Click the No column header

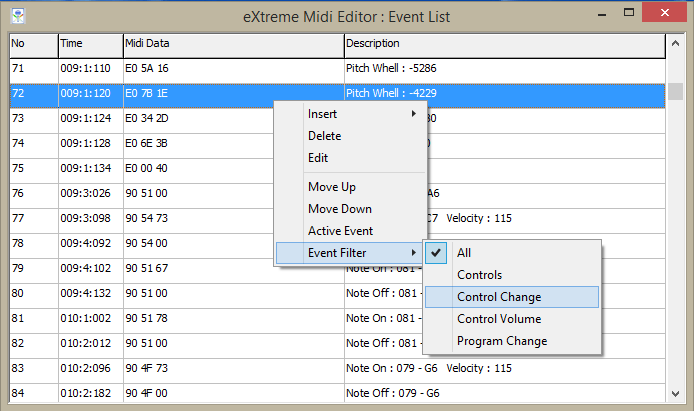coord(34,46)
